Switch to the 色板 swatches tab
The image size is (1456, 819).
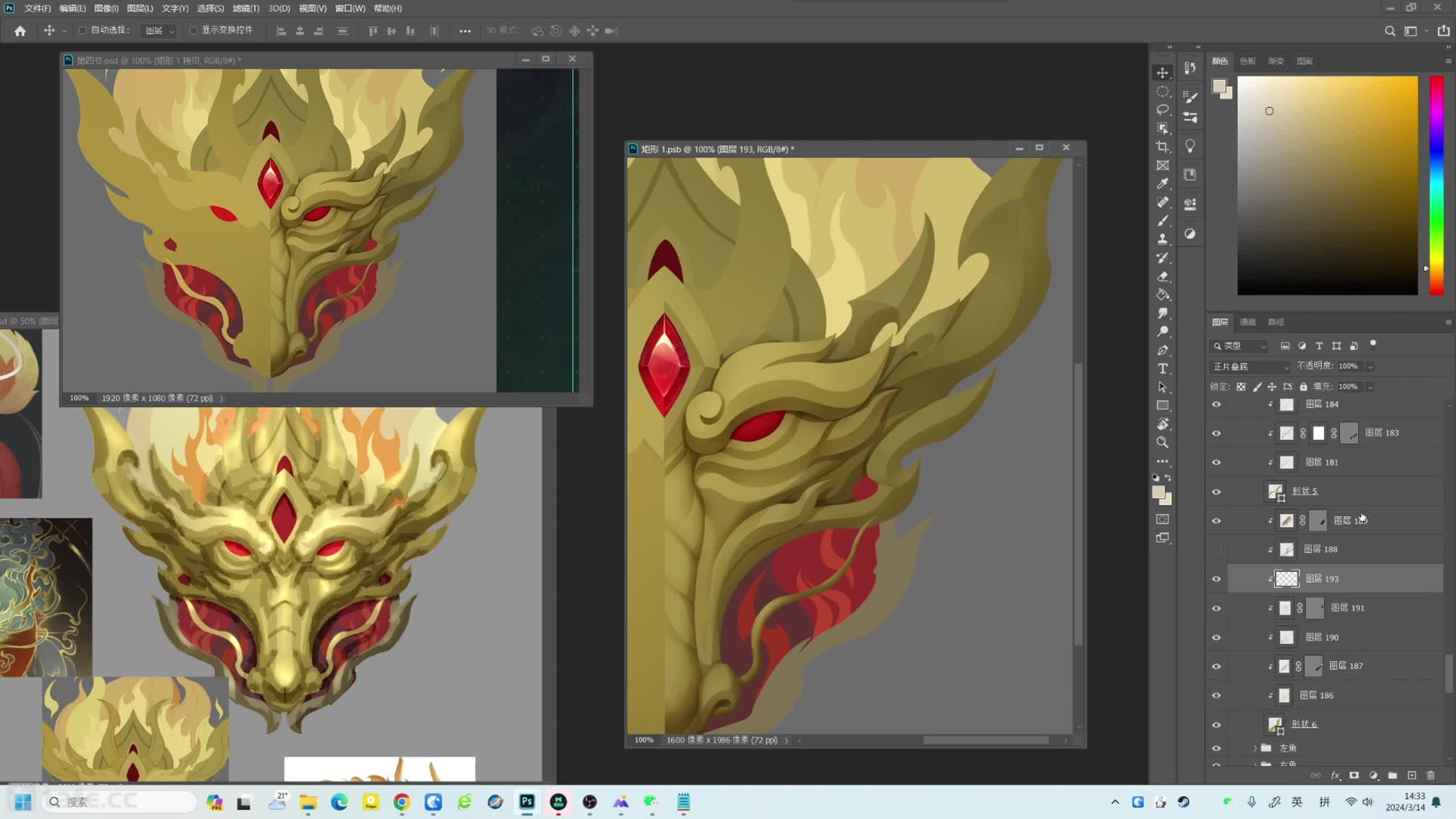tap(1248, 61)
